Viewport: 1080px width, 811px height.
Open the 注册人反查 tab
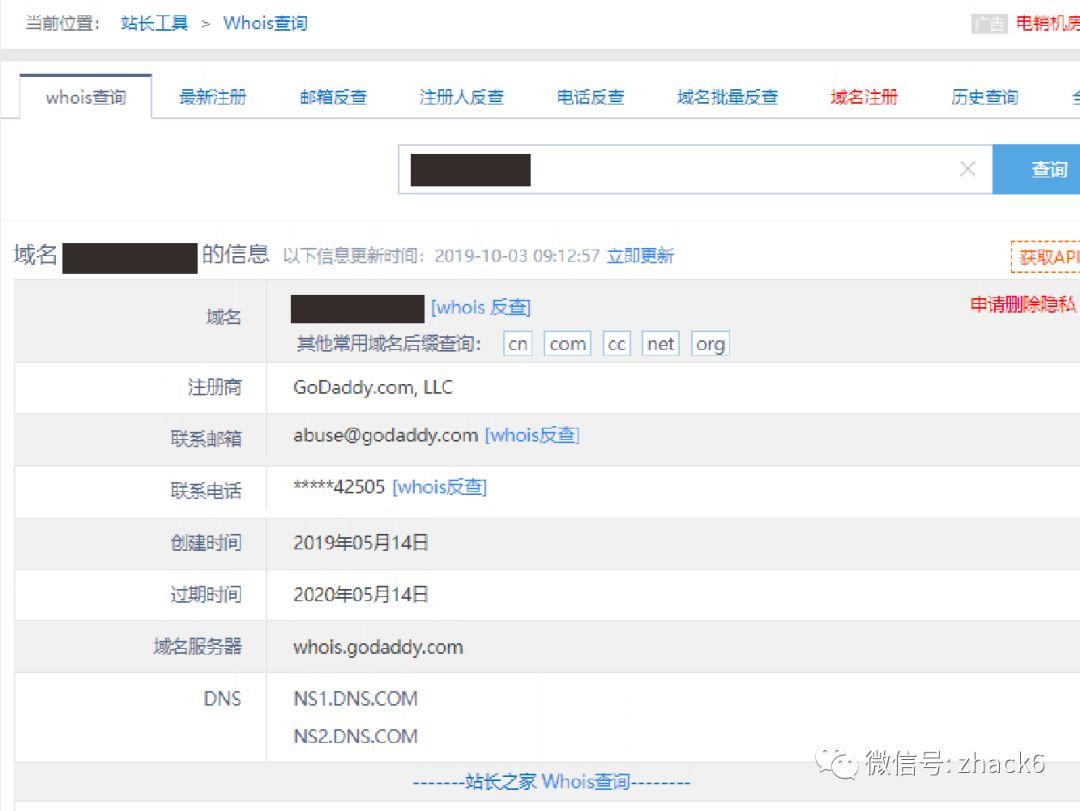tap(461, 96)
